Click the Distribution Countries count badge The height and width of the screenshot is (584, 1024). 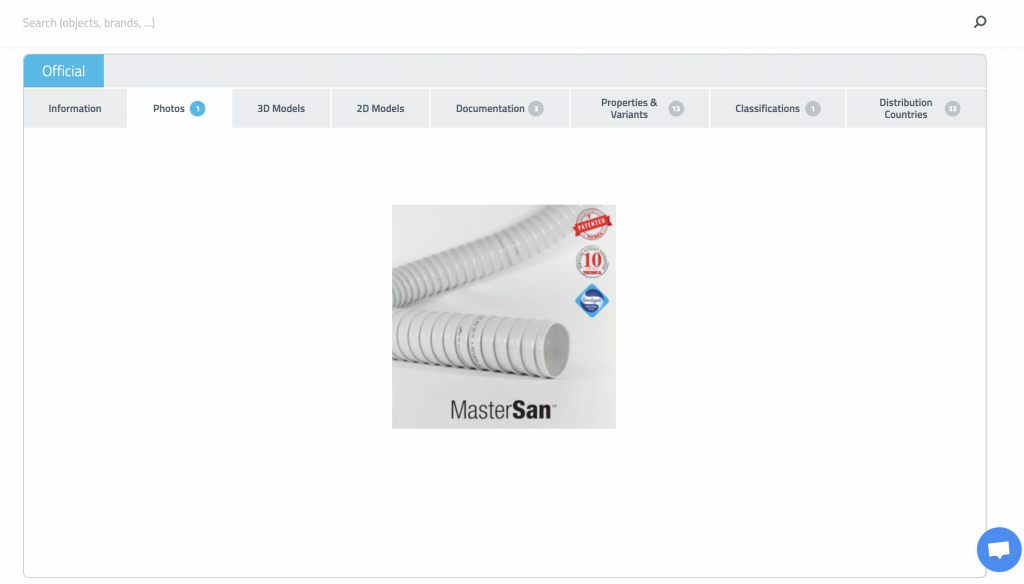[x=952, y=108]
